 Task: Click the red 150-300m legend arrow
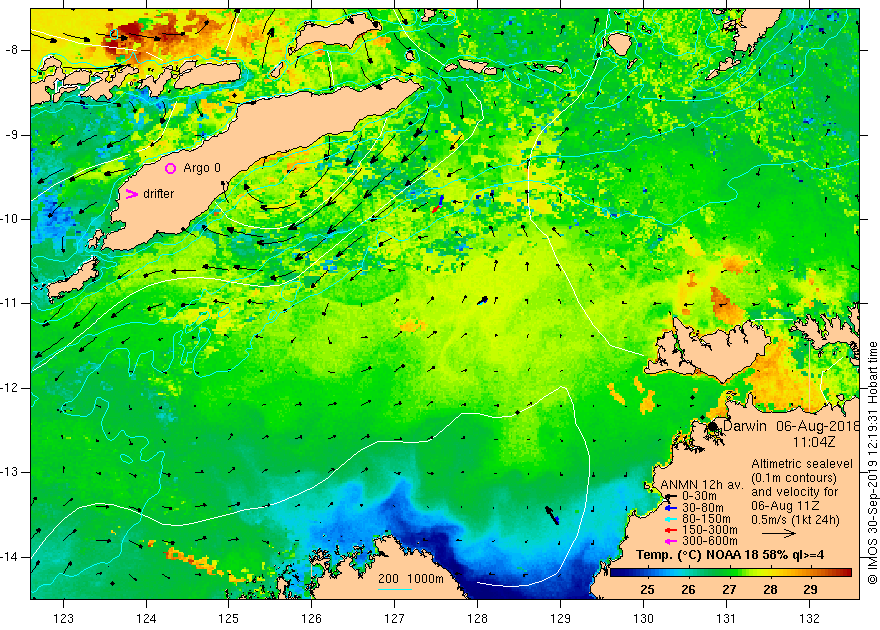670,530
